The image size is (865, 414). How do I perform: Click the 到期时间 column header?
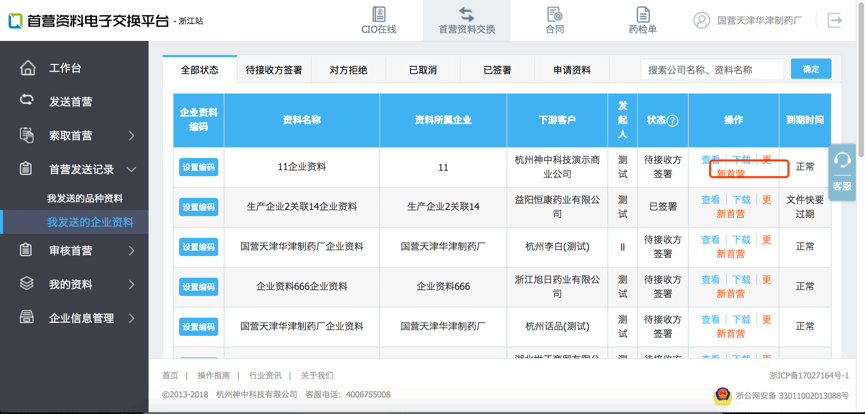point(805,120)
